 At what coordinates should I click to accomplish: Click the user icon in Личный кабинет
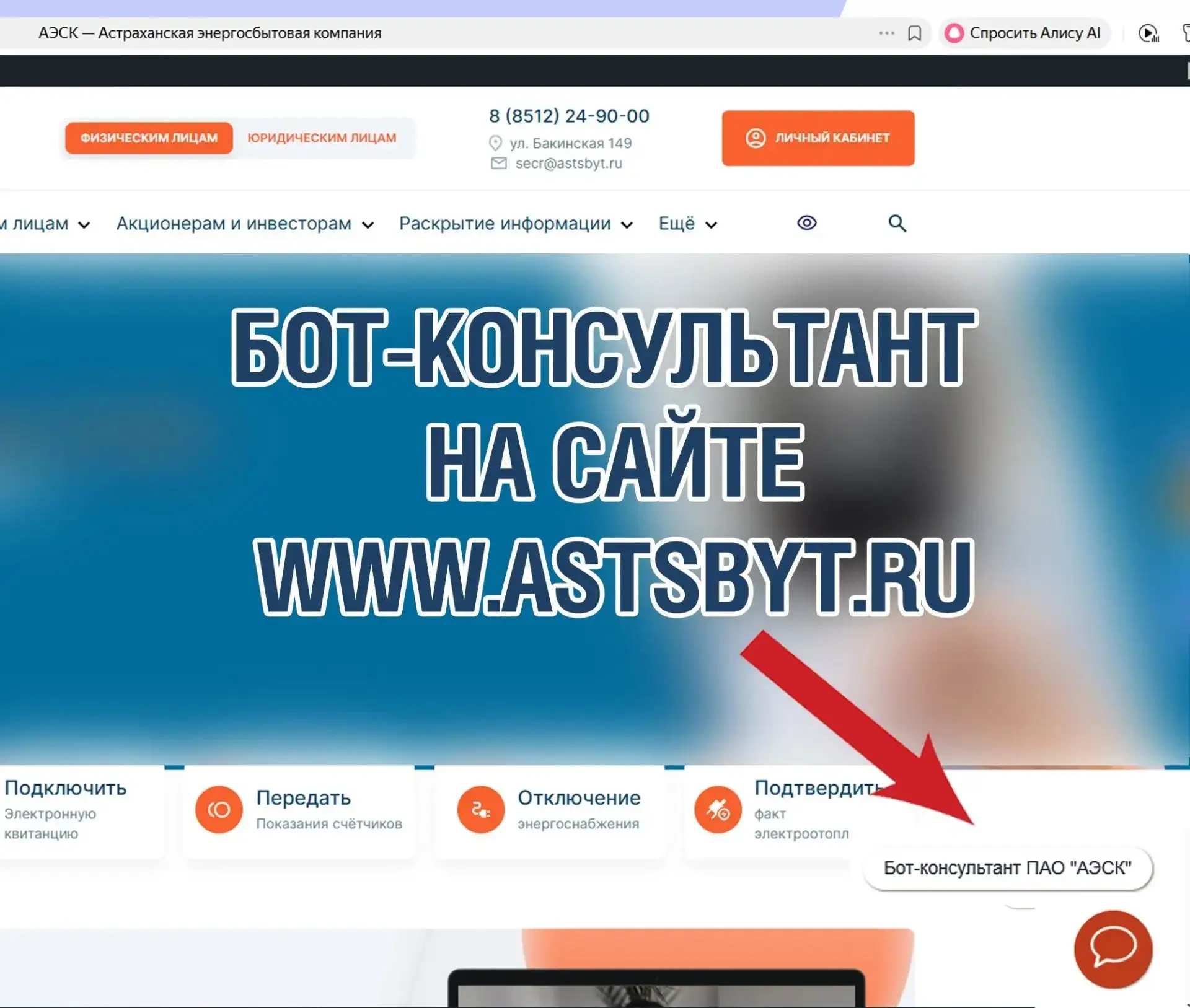point(755,138)
